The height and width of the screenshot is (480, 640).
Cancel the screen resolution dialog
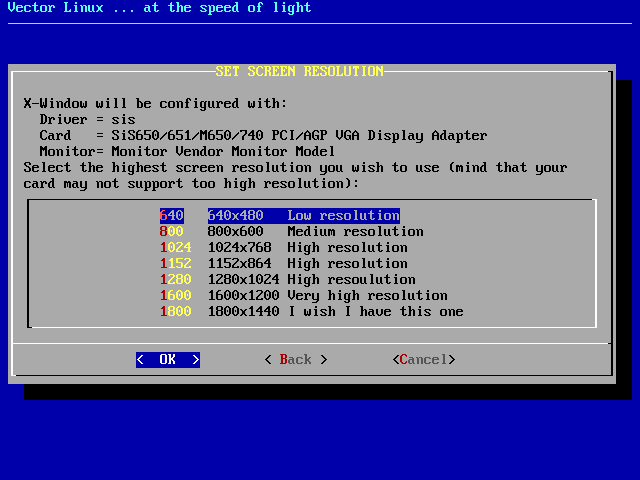point(423,359)
